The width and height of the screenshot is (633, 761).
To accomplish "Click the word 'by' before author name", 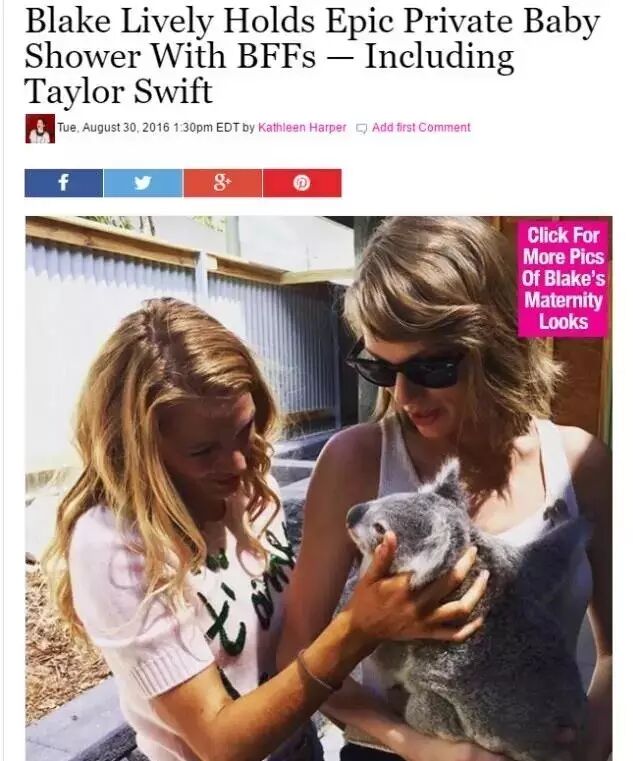I will 248,127.
